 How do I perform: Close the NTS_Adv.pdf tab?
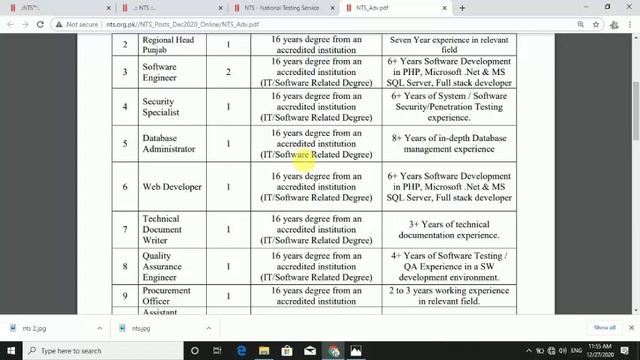[x=444, y=8]
